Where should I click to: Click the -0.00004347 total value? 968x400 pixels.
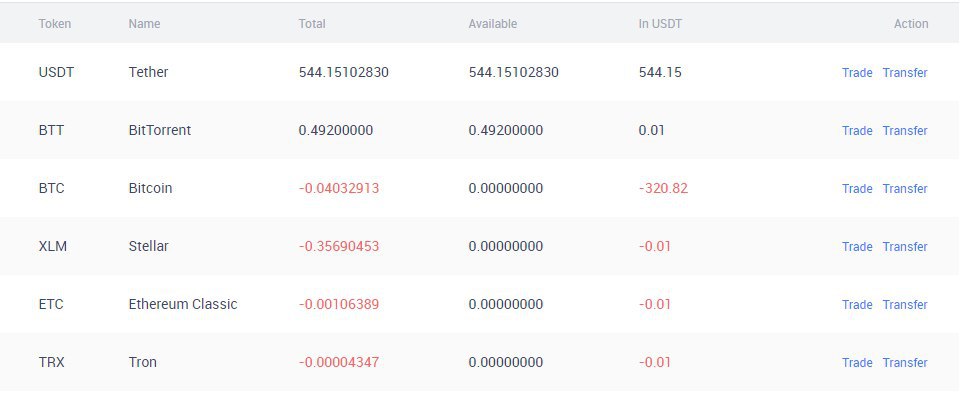(x=339, y=362)
